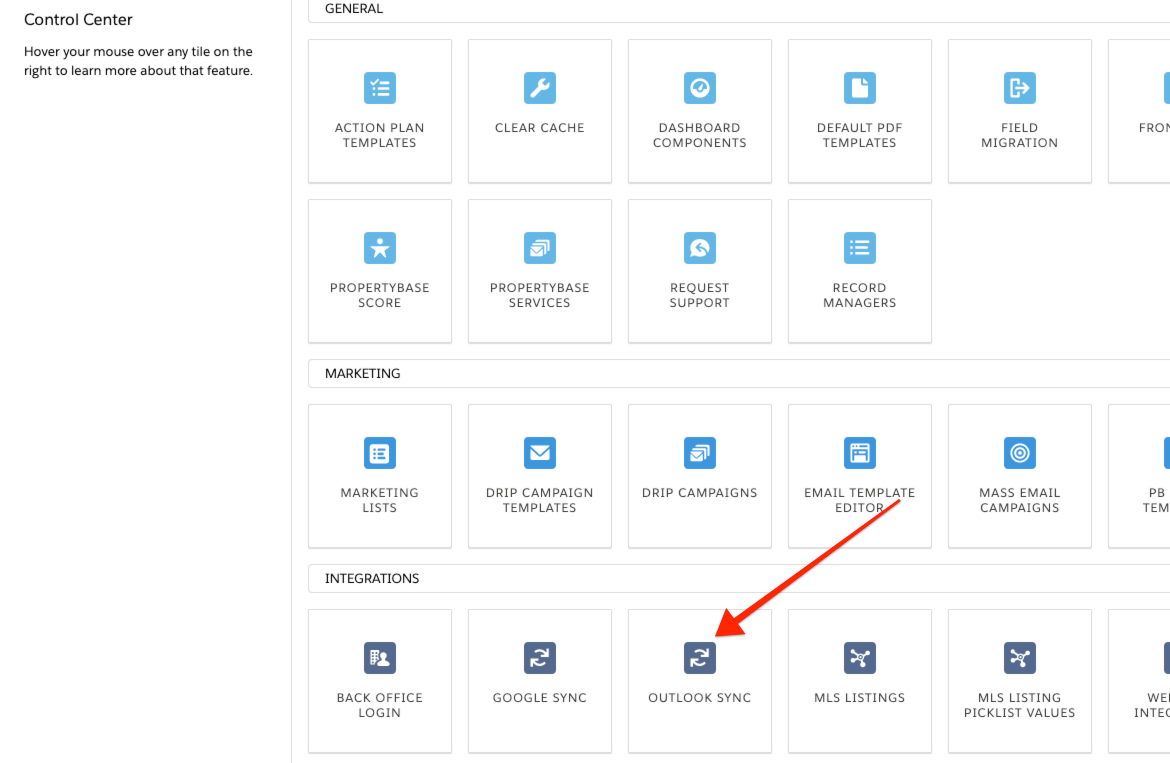
Task: Open the Dashboard Components gauge icon
Action: (x=700, y=88)
